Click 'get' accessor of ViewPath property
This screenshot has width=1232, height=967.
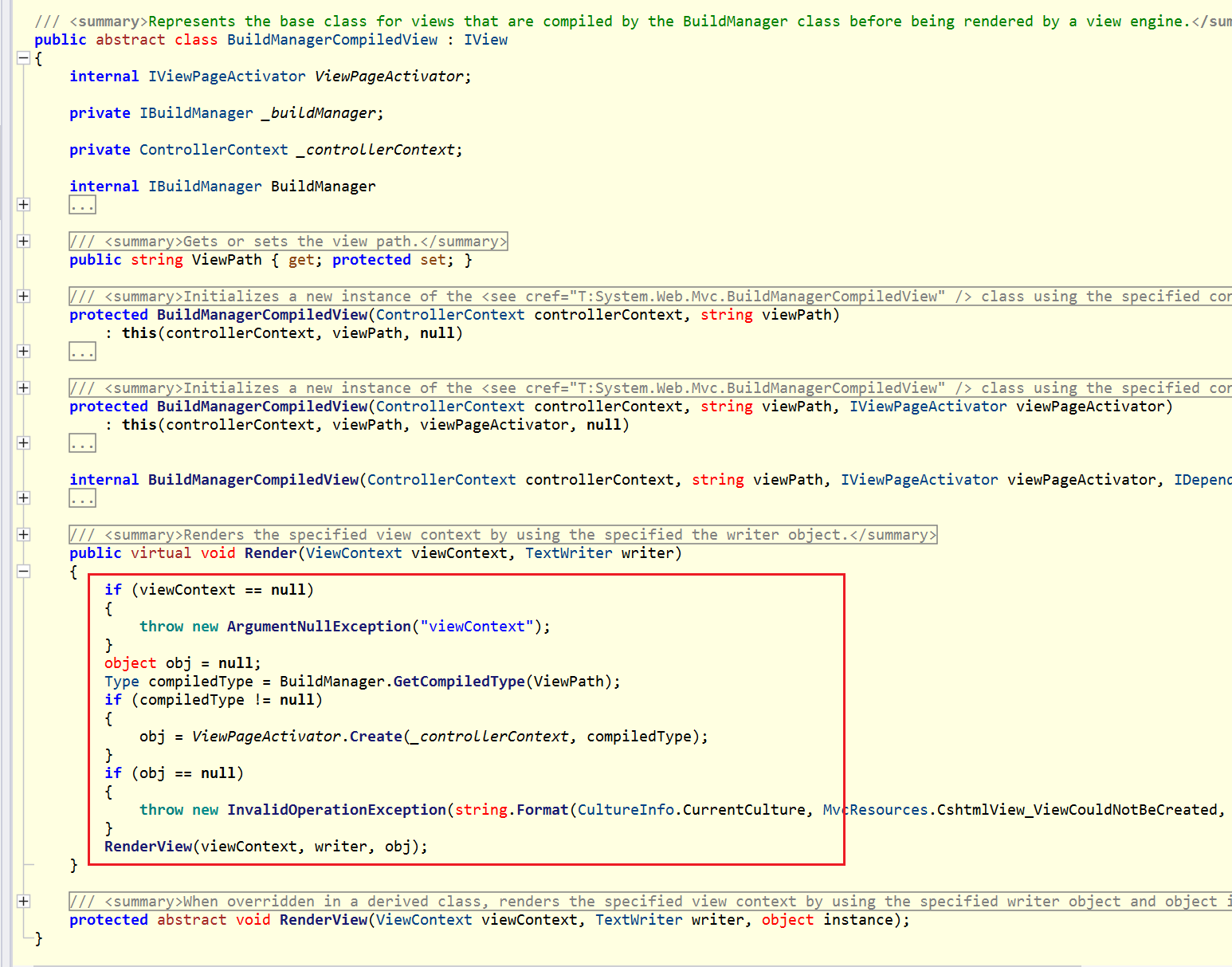point(301,260)
